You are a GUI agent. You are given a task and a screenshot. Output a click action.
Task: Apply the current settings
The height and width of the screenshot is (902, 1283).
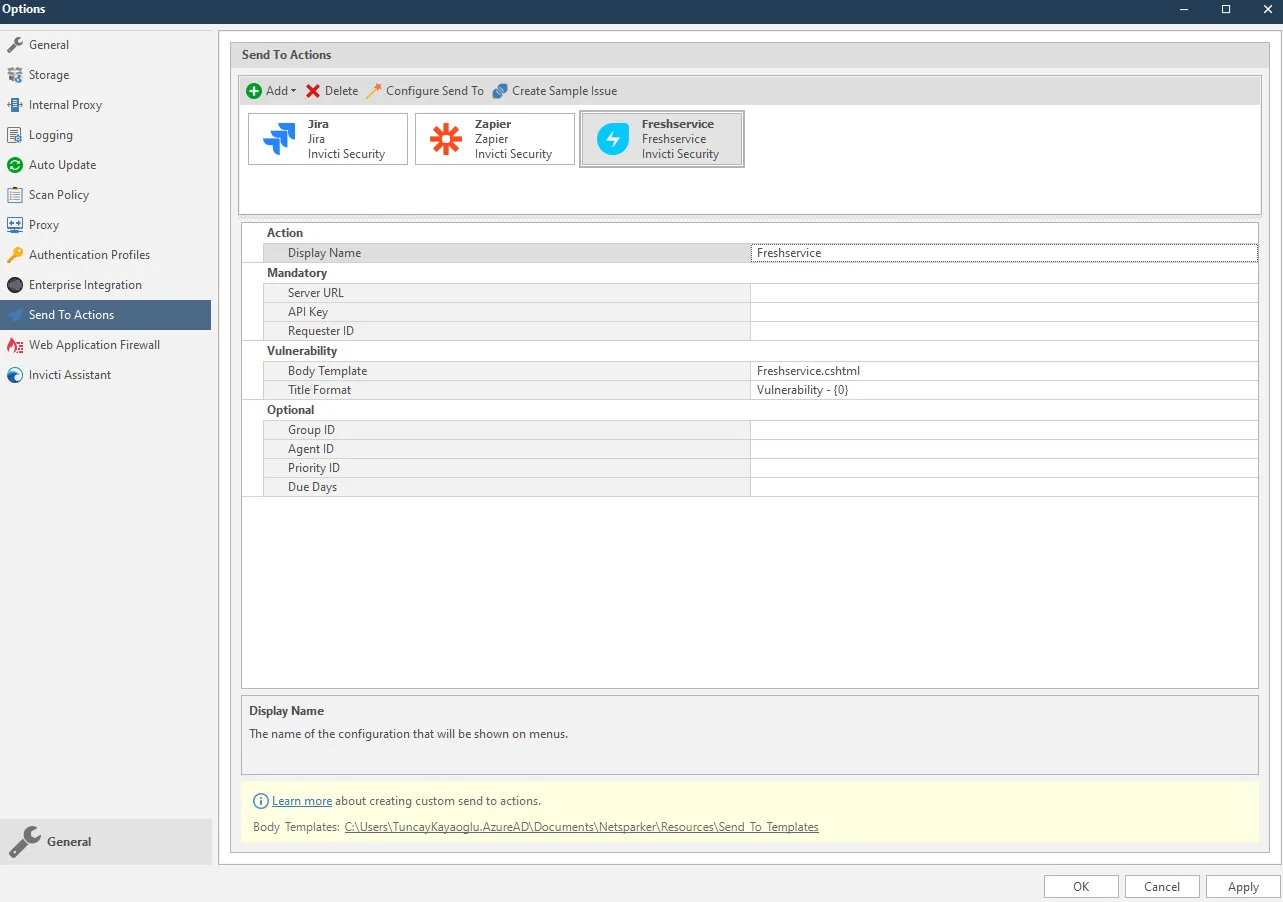[1241, 886]
